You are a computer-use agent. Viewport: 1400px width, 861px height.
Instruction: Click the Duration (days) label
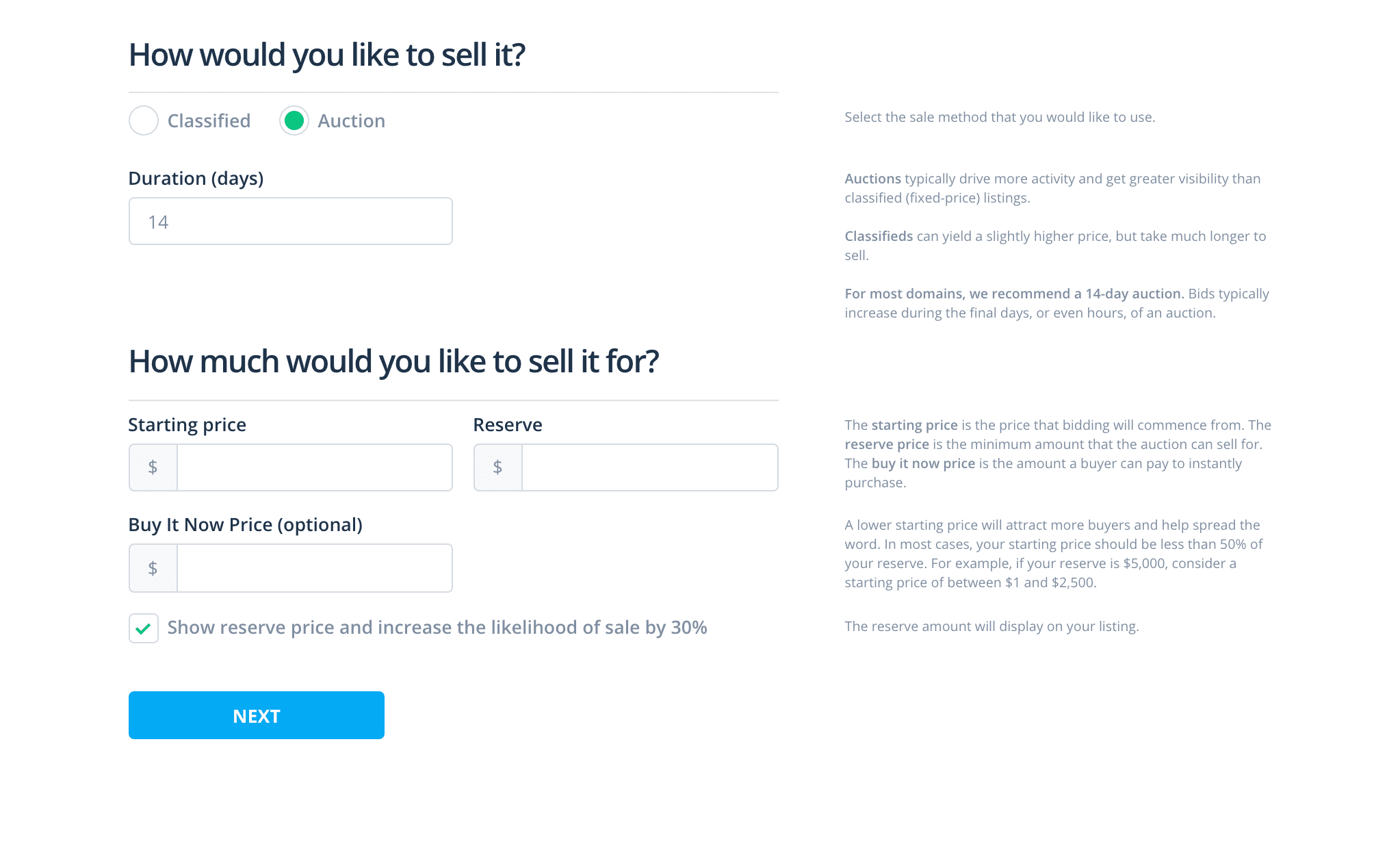(x=196, y=178)
